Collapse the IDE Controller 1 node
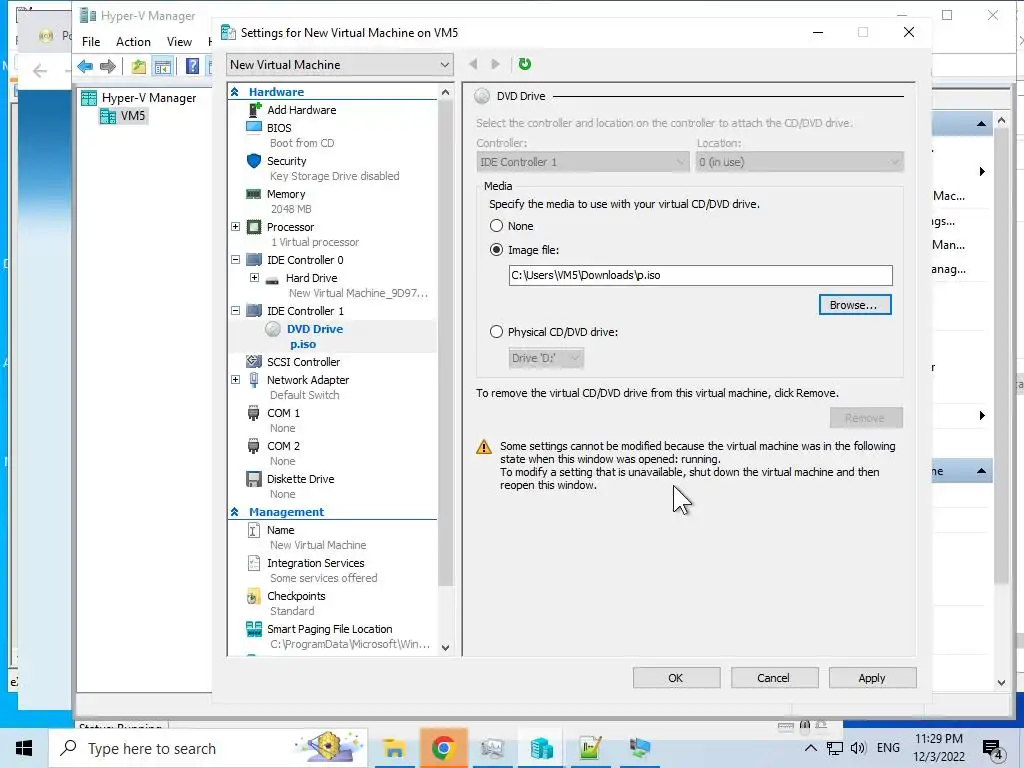This screenshot has width=1024, height=768. point(236,311)
